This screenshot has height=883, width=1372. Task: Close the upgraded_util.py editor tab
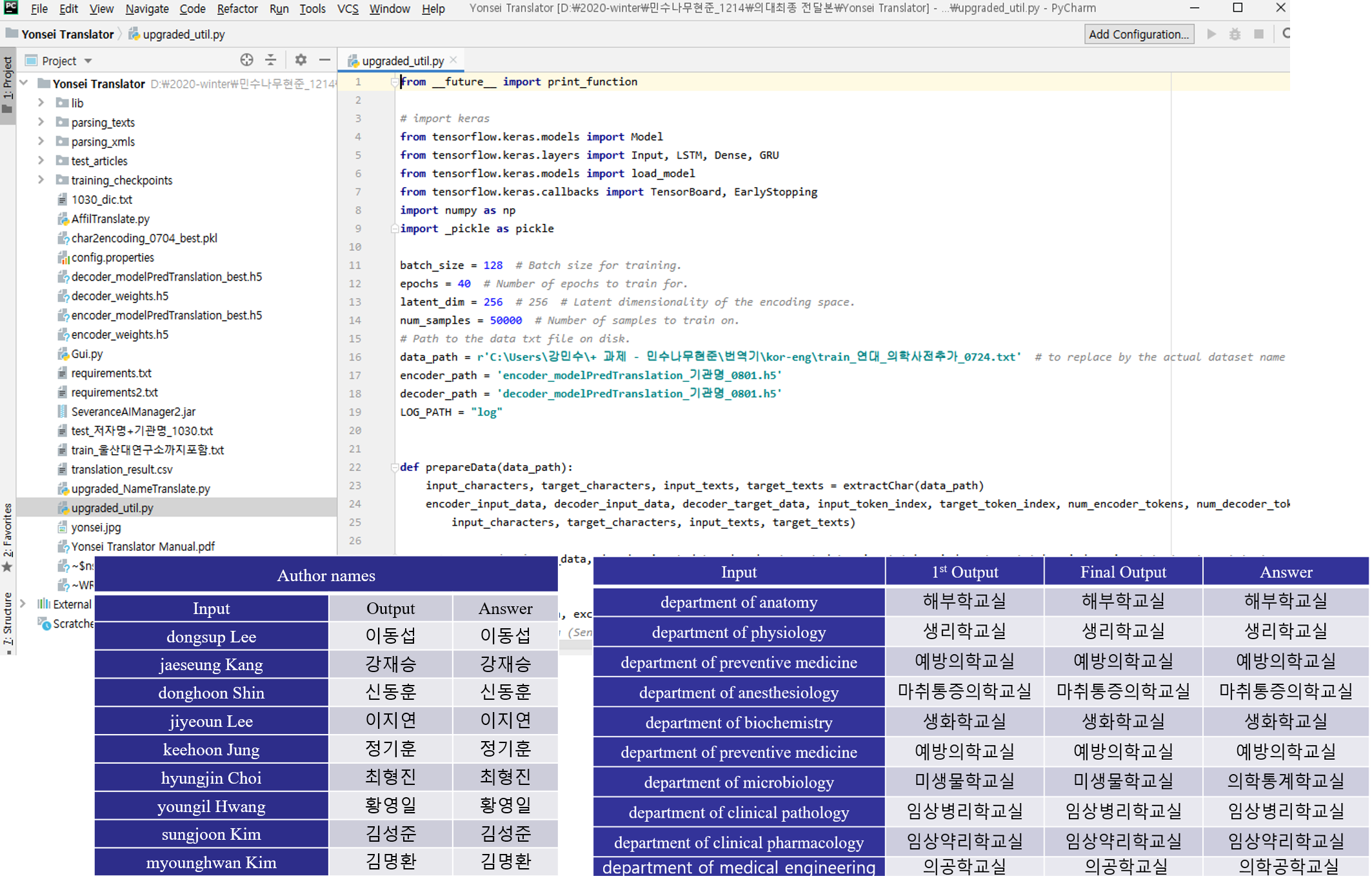point(453,60)
